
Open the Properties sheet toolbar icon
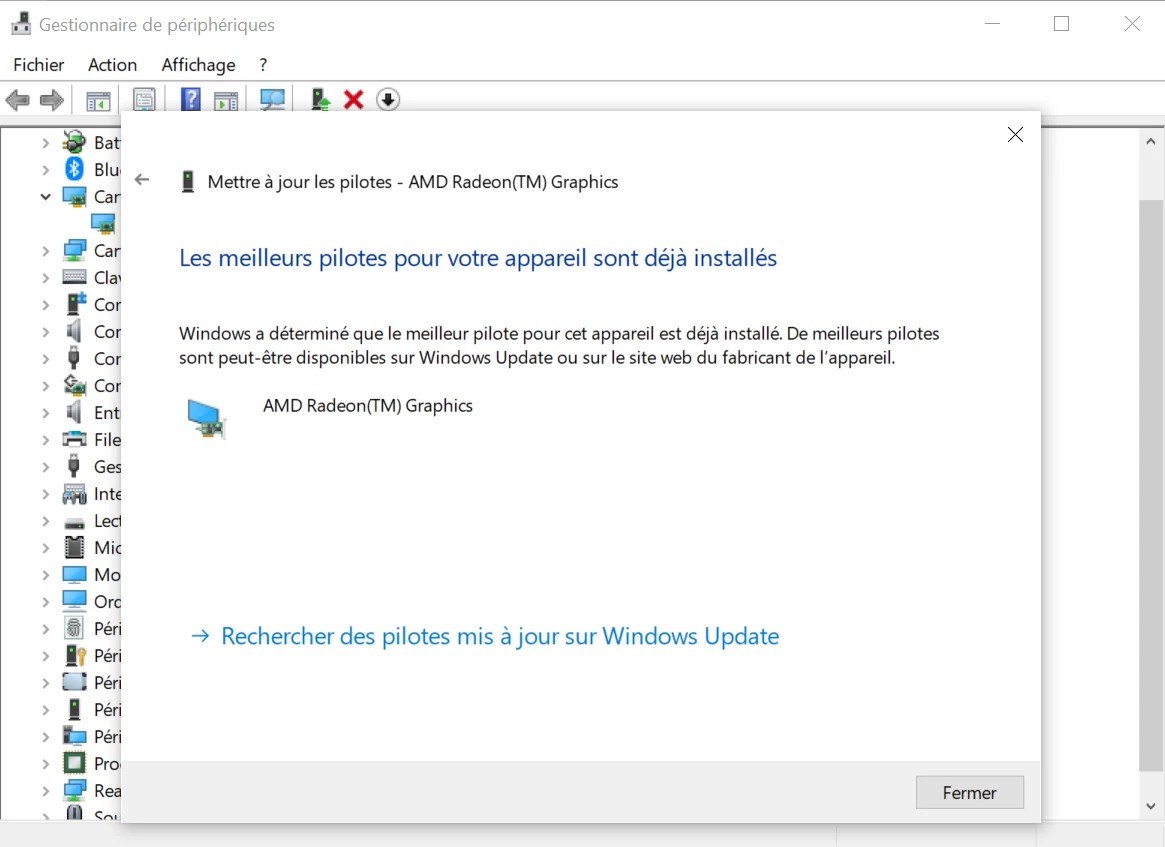tap(144, 100)
